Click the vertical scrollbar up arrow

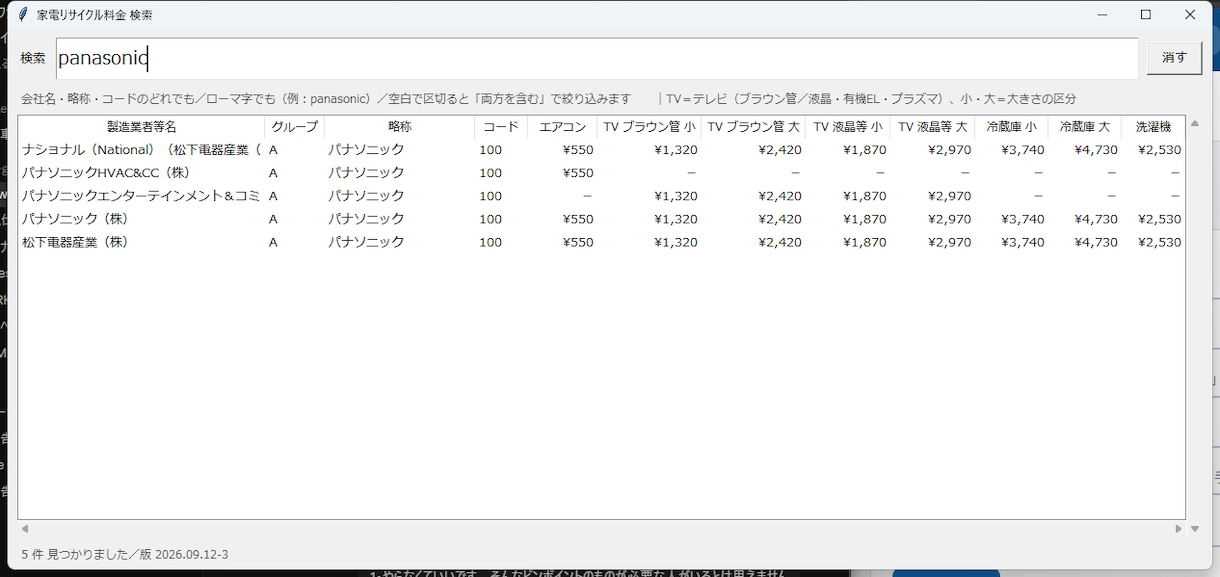click(1194, 125)
